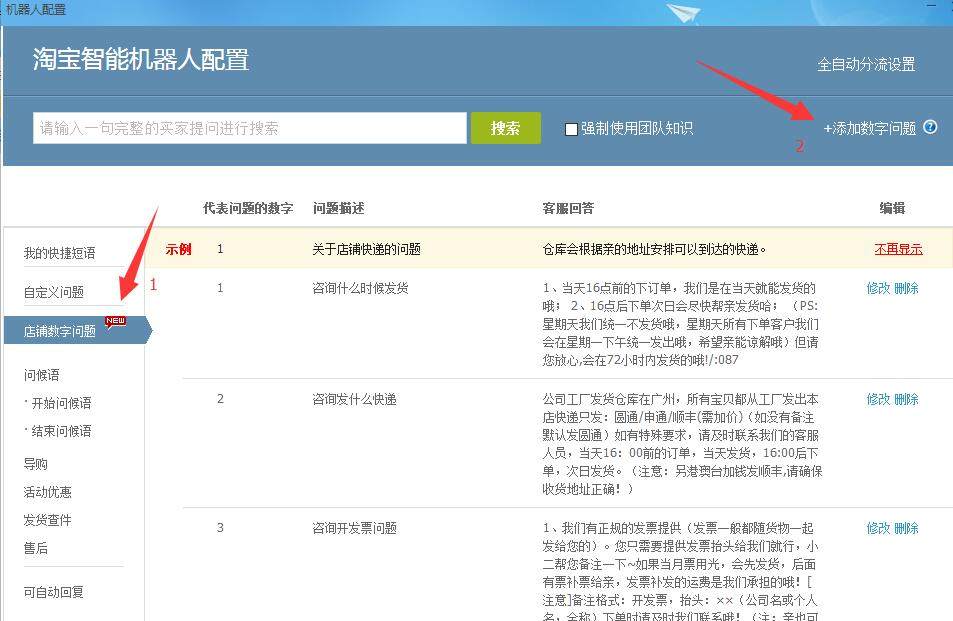Open 问候语 sidebar section
Screen dimensions: 953x621
41,375
